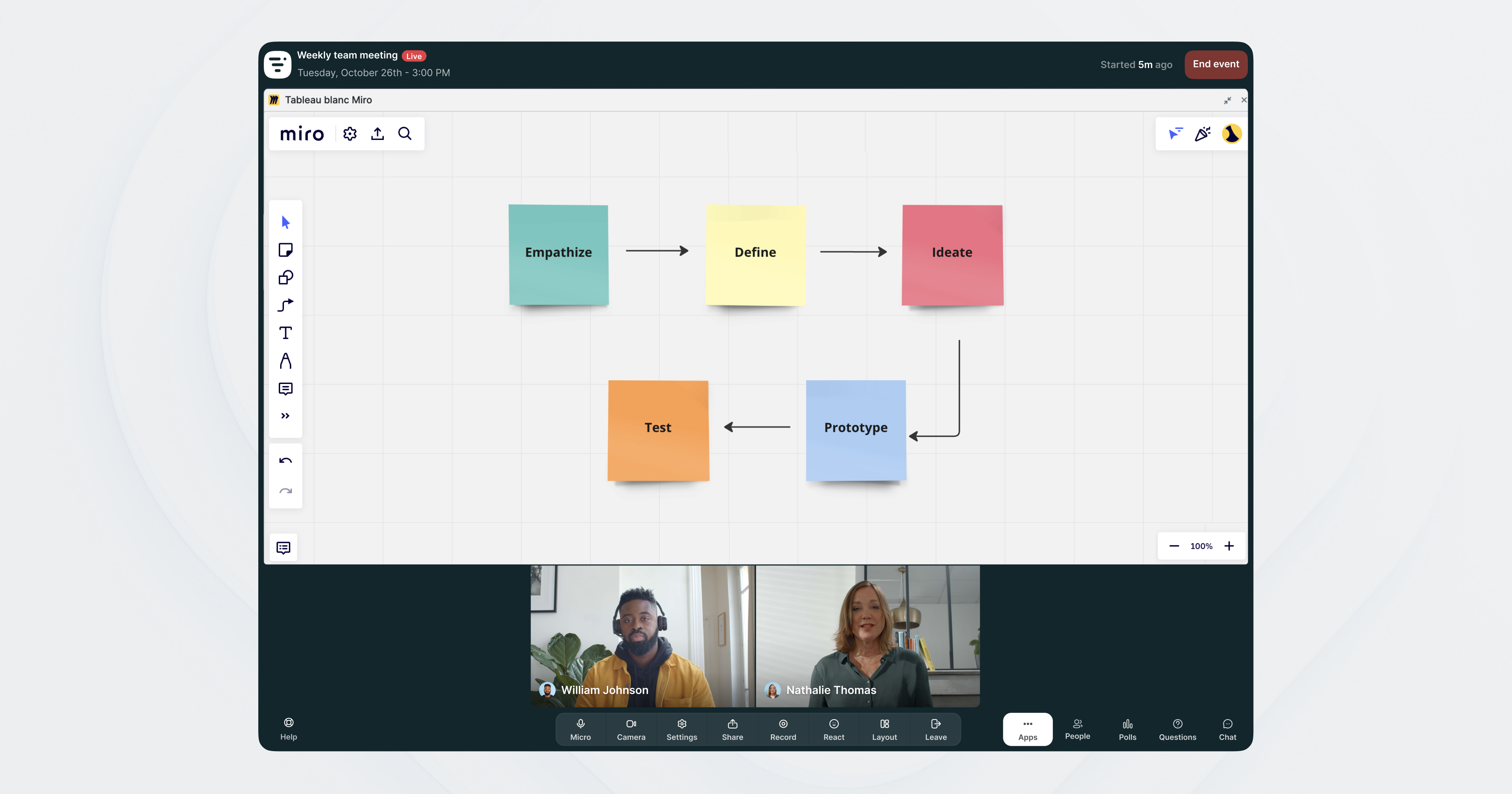
Task: Collapse the Tableau blanc Miro panel
Action: (1227, 100)
